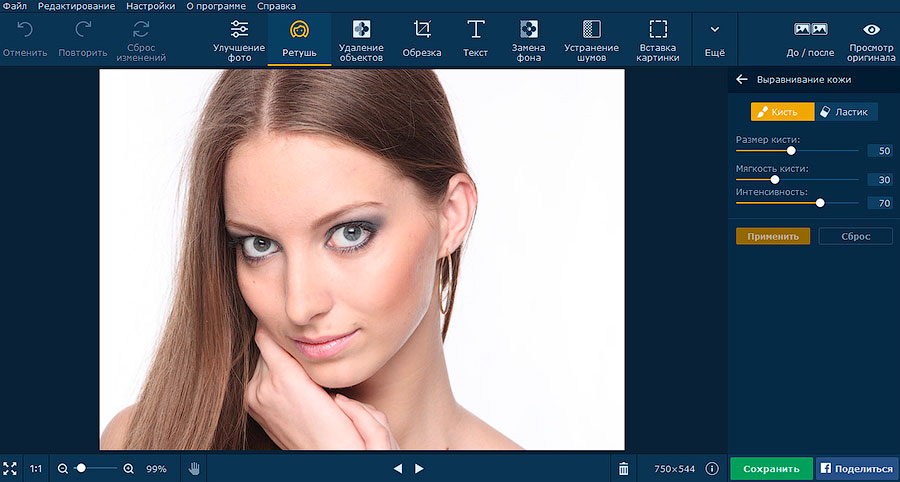
Task: Open the Редактирование menu
Action: tap(76, 6)
